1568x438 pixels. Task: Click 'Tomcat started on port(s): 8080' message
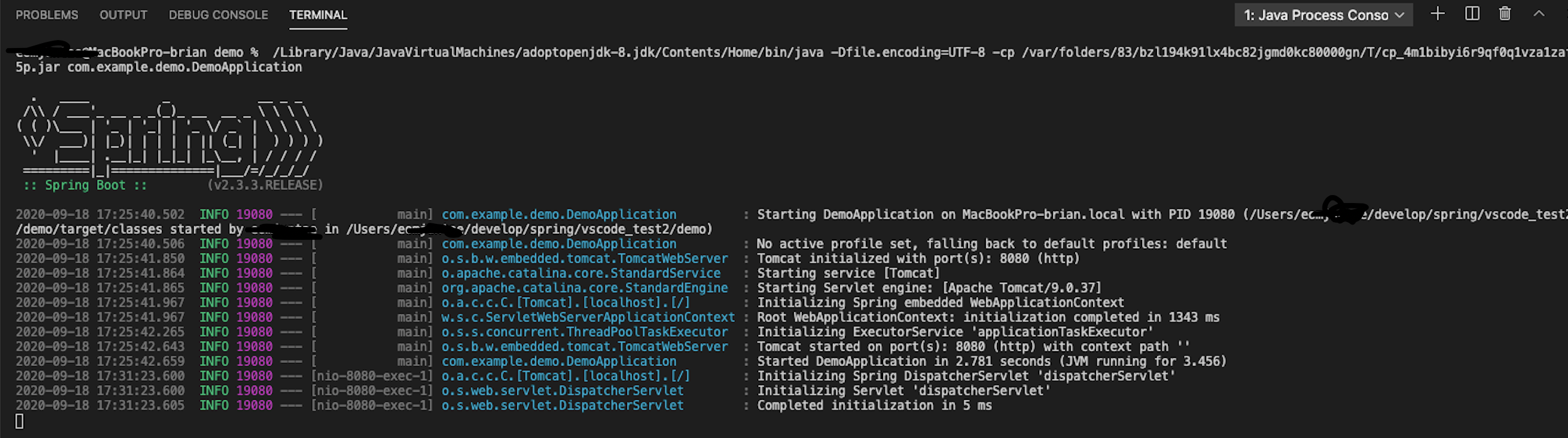tap(974, 347)
